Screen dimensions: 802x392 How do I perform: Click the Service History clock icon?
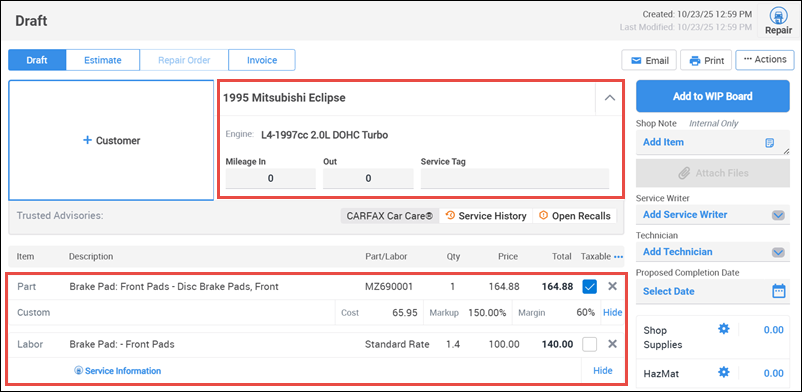(450, 215)
